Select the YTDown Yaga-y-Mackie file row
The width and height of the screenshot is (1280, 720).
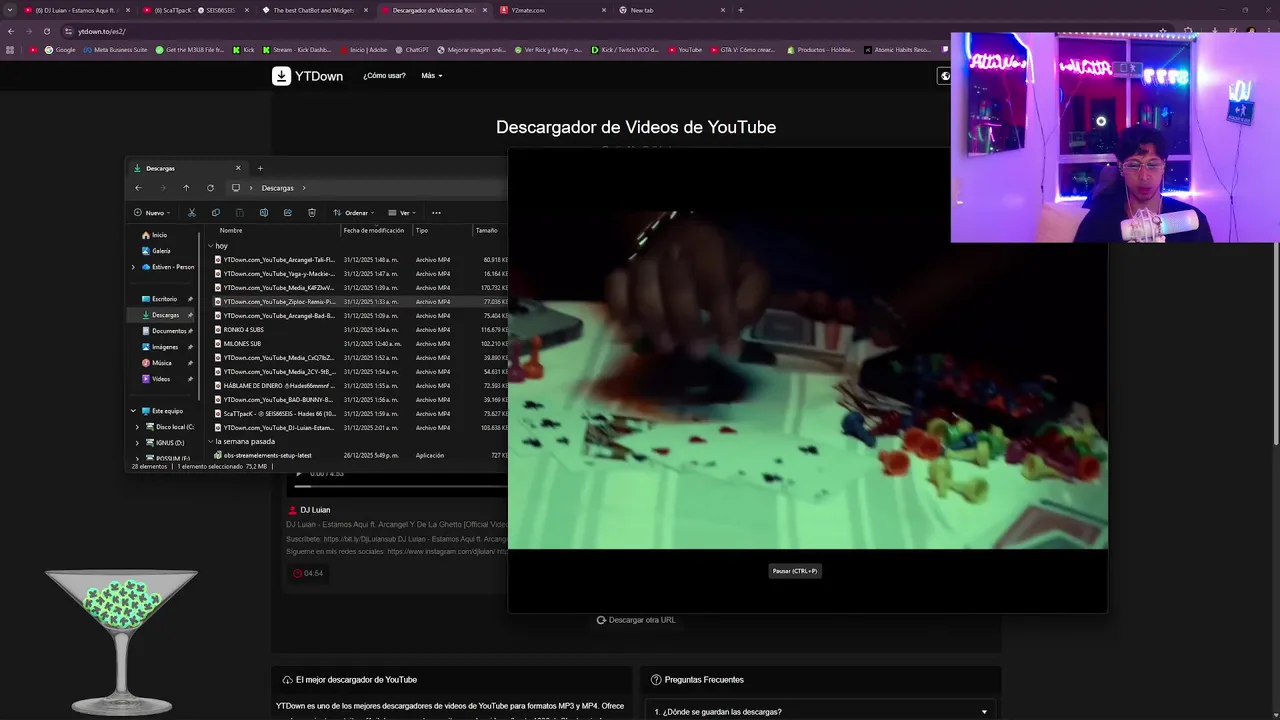point(360,274)
